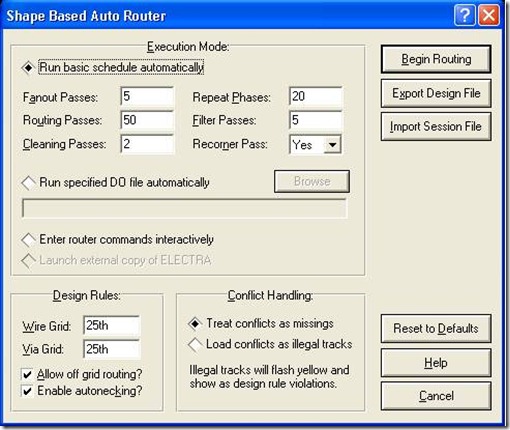Open the Recorner Pass dropdown arrow
The image size is (510, 430).
point(332,145)
